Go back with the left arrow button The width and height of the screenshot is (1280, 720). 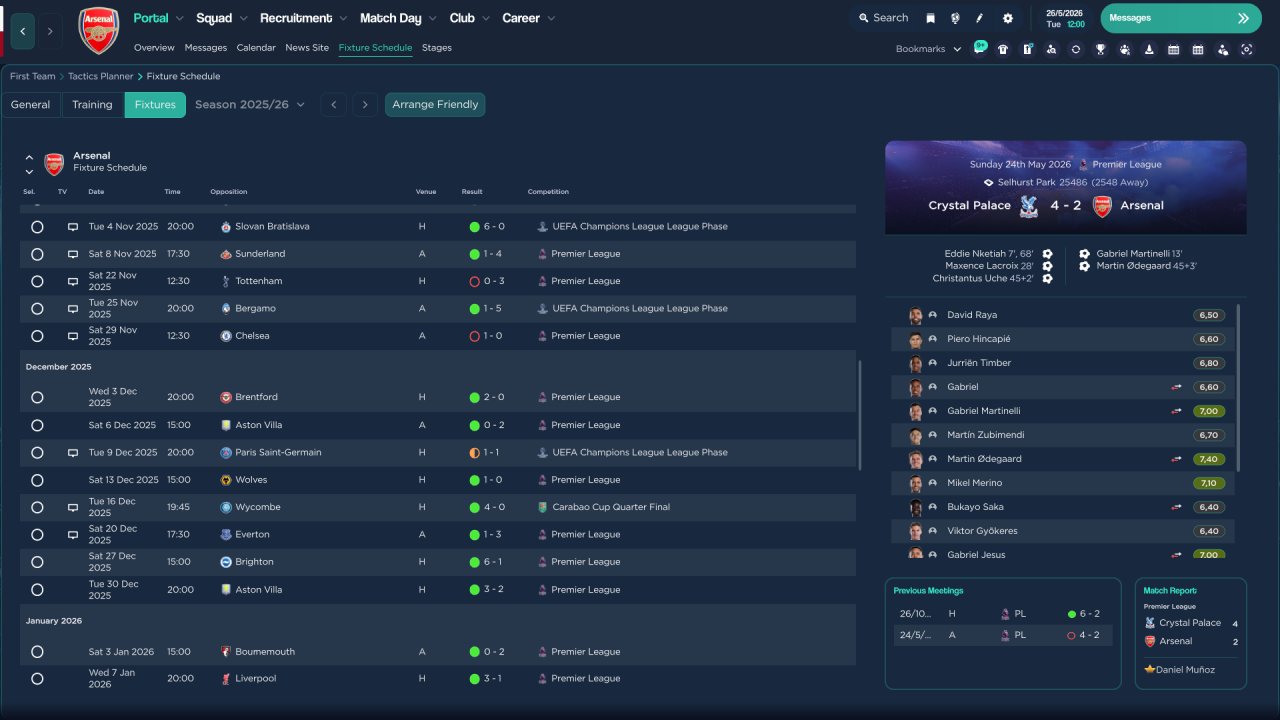point(23,31)
